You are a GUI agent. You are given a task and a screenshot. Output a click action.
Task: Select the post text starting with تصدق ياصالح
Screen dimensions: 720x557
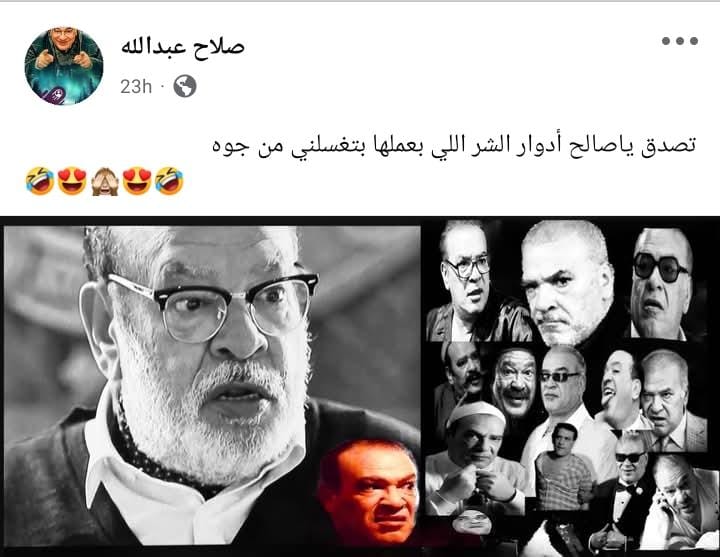[x=454, y=146]
